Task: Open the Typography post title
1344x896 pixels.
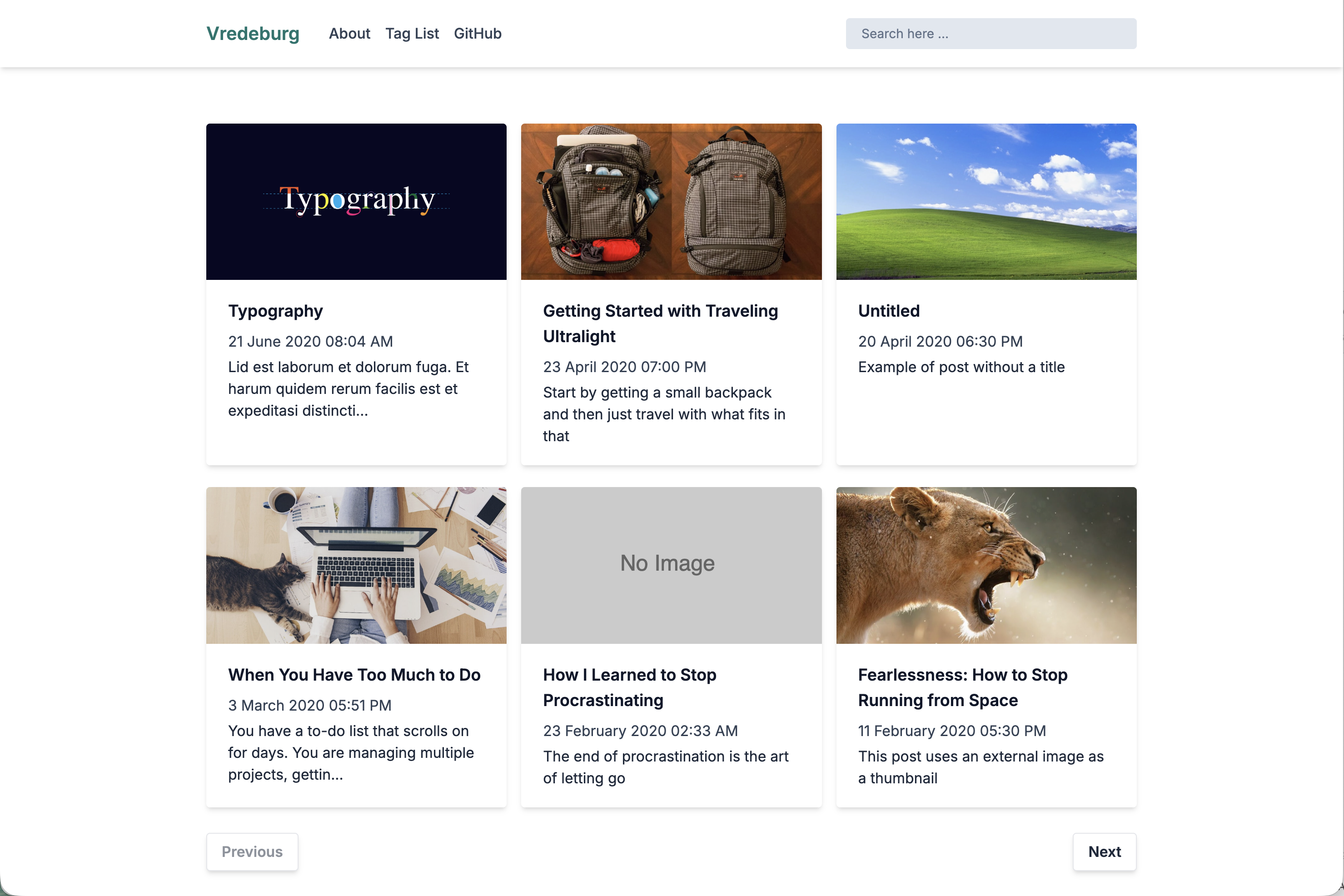Action: 275,311
